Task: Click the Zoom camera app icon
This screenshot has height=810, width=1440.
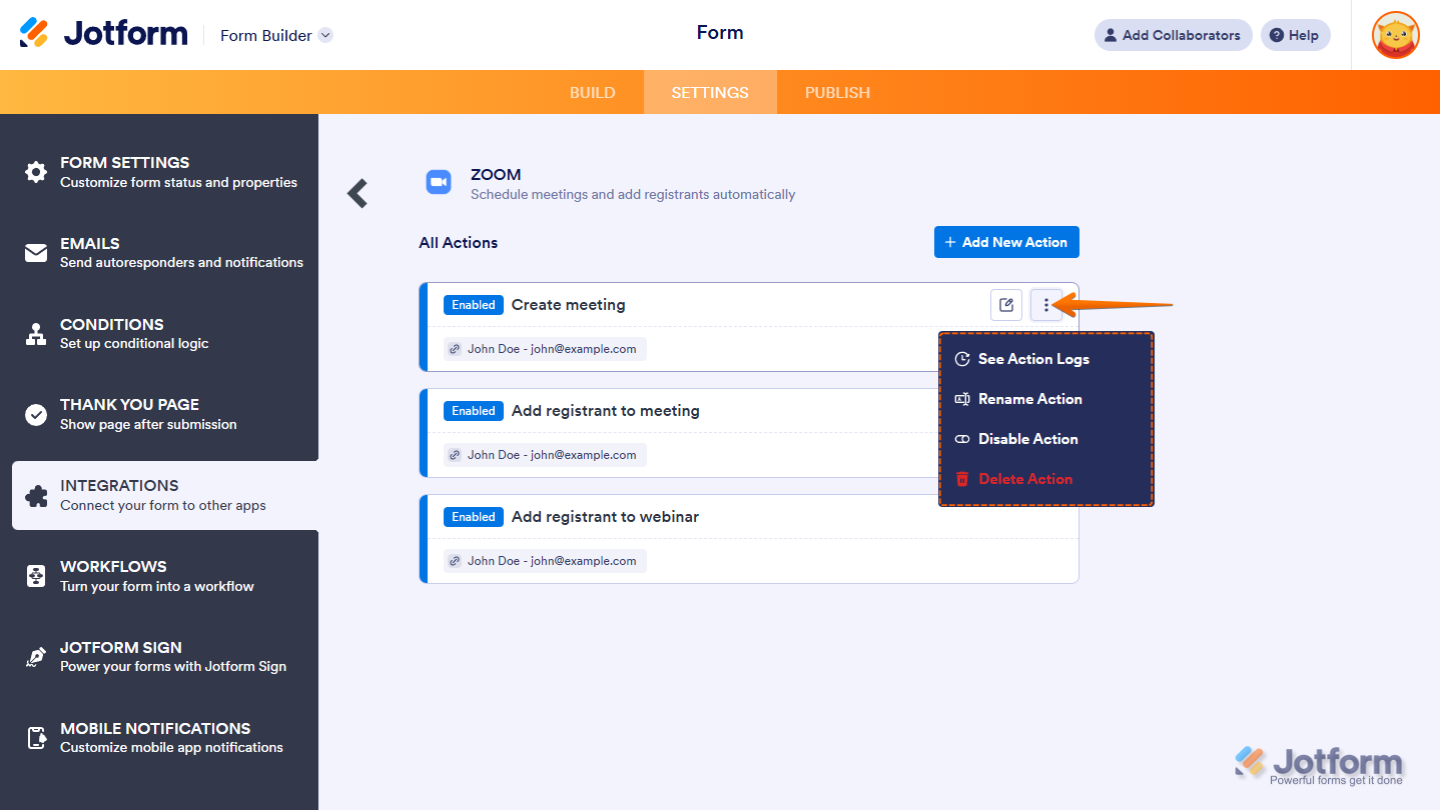Action: [438, 182]
